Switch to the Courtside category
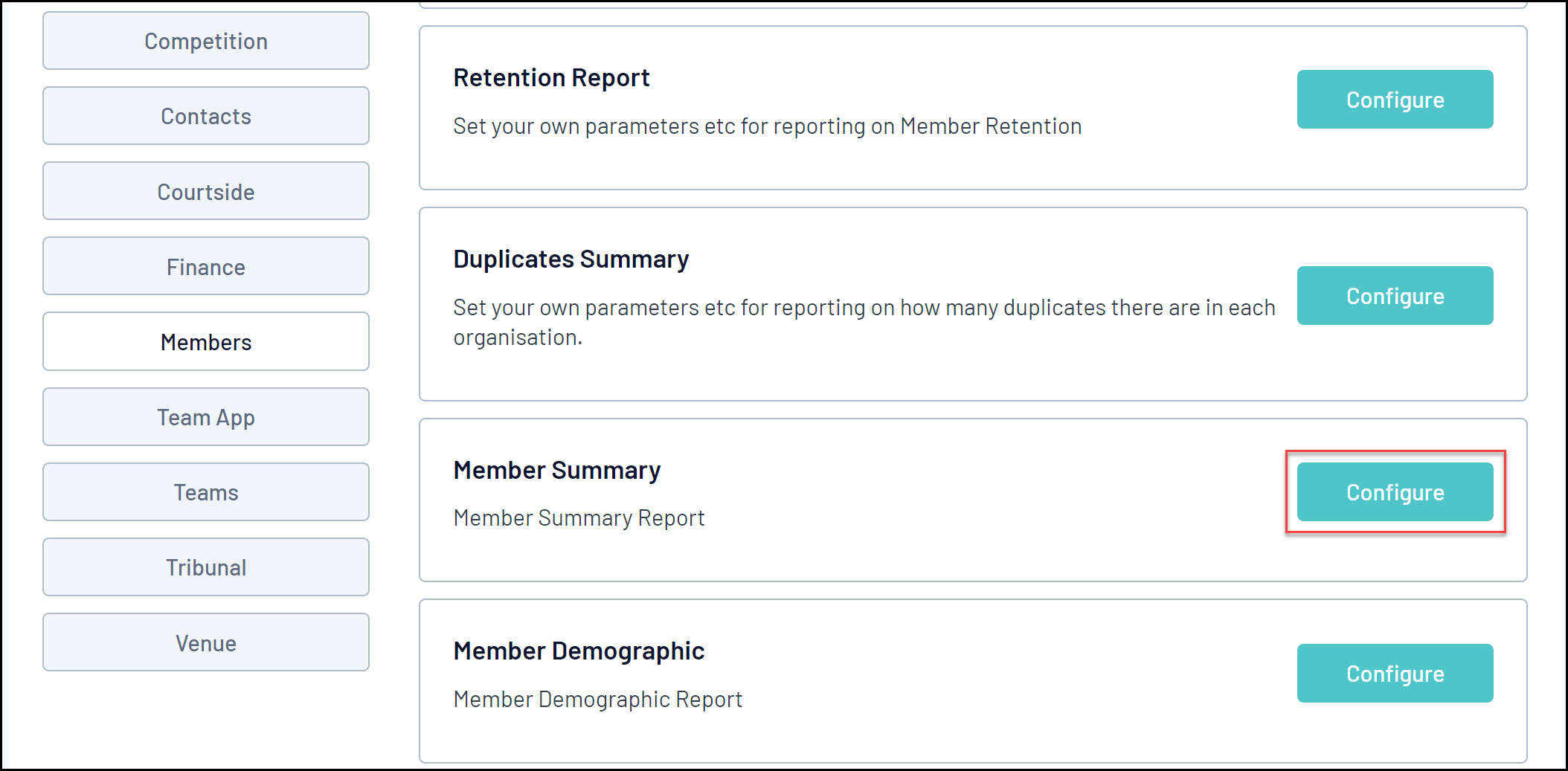Viewport: 1568px width, 771px height. (206, 192)
